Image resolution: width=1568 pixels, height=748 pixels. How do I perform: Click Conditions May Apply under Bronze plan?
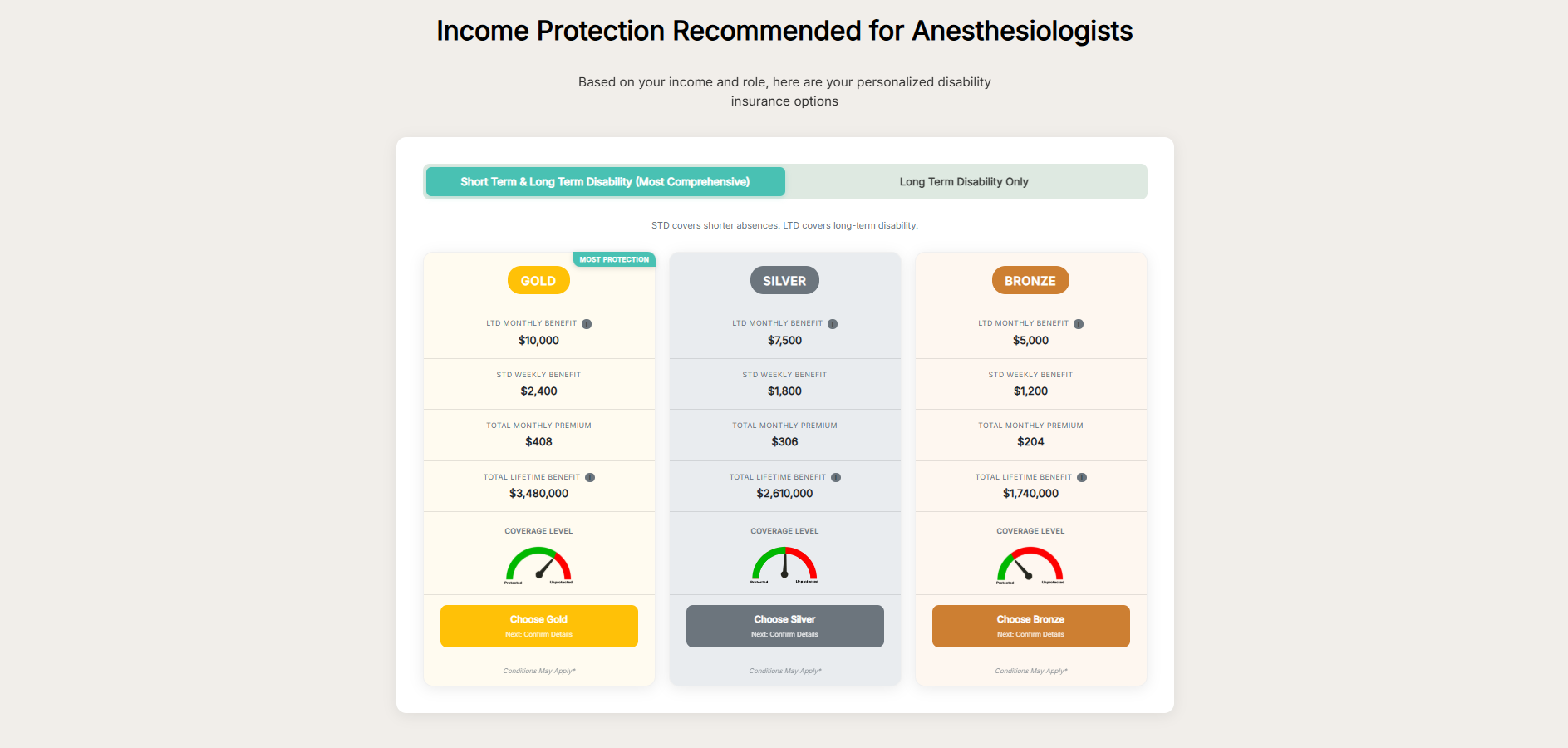coord(1031,671)
